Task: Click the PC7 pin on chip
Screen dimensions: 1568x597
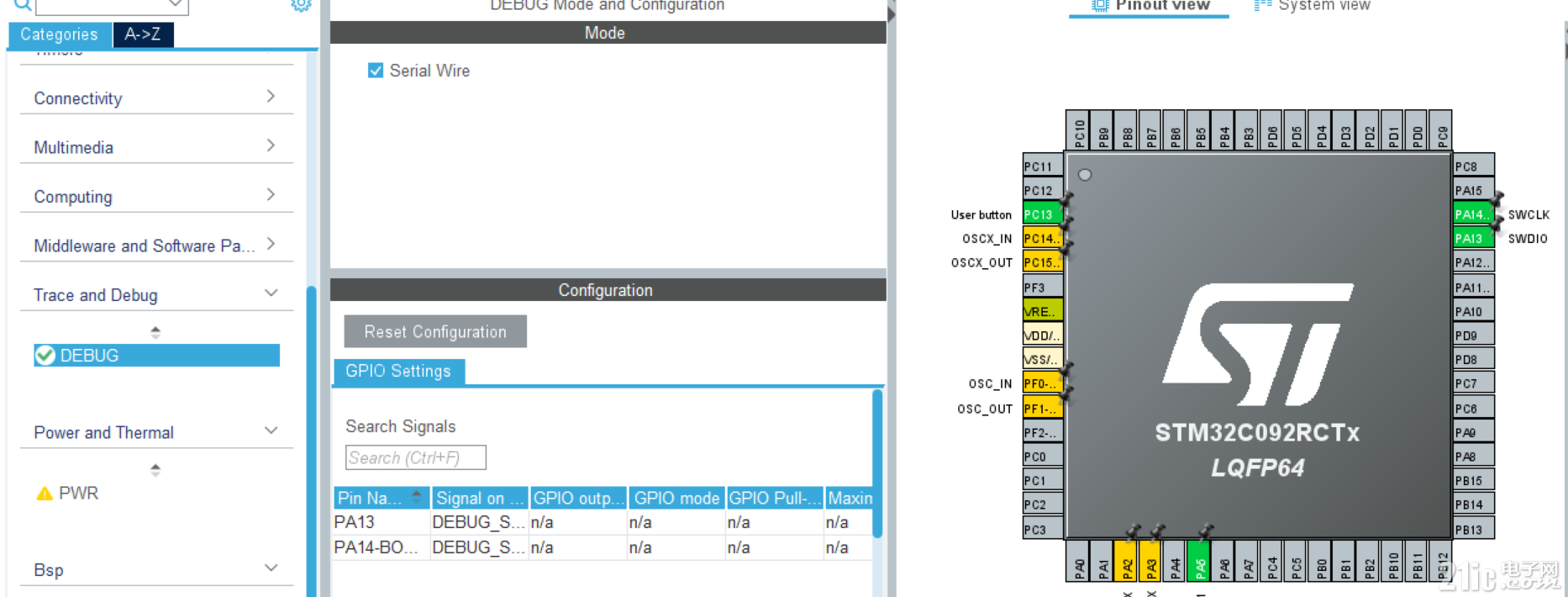Action: click(1474, 383)
